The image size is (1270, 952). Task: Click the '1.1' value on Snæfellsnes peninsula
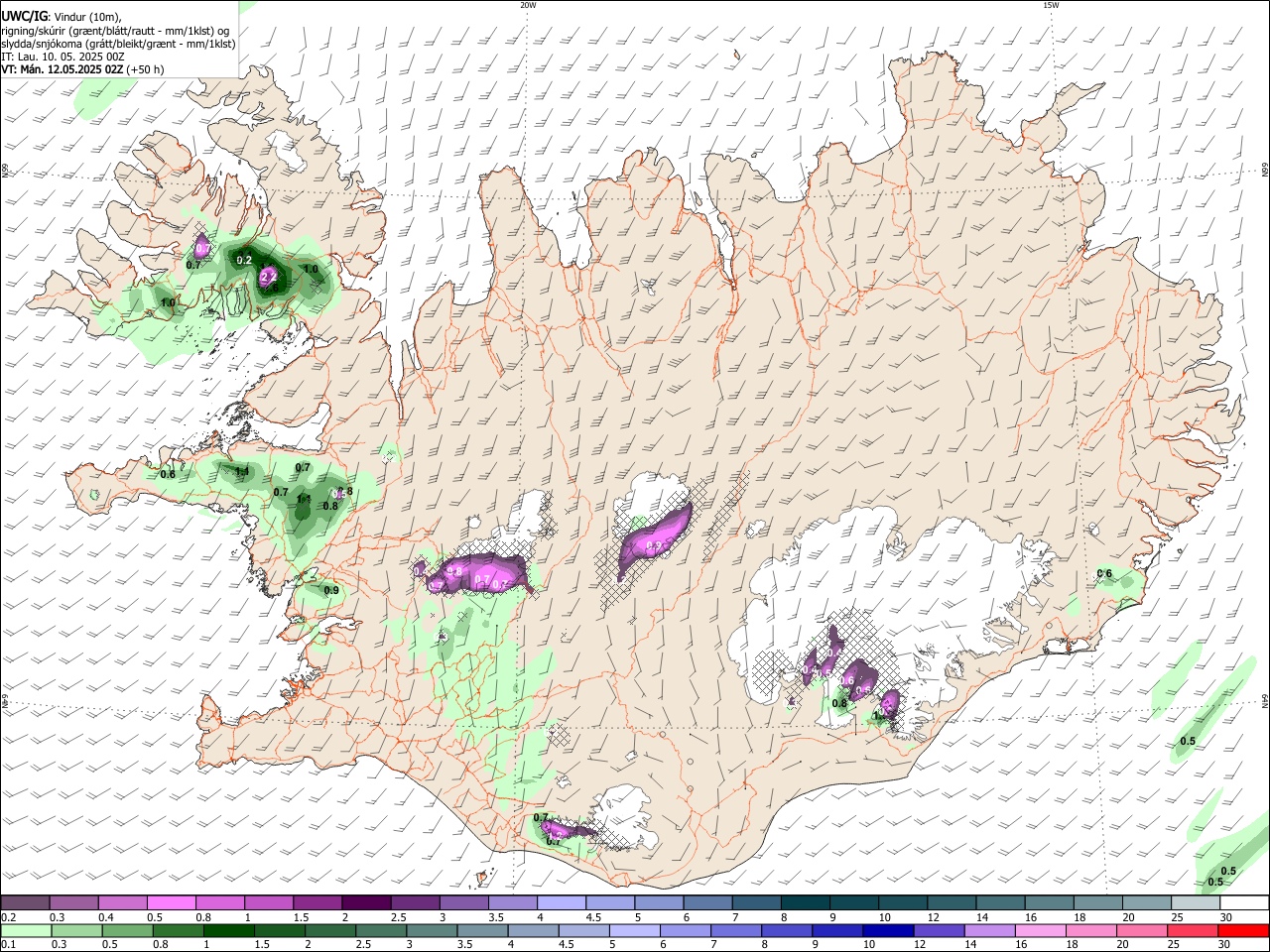241,471
